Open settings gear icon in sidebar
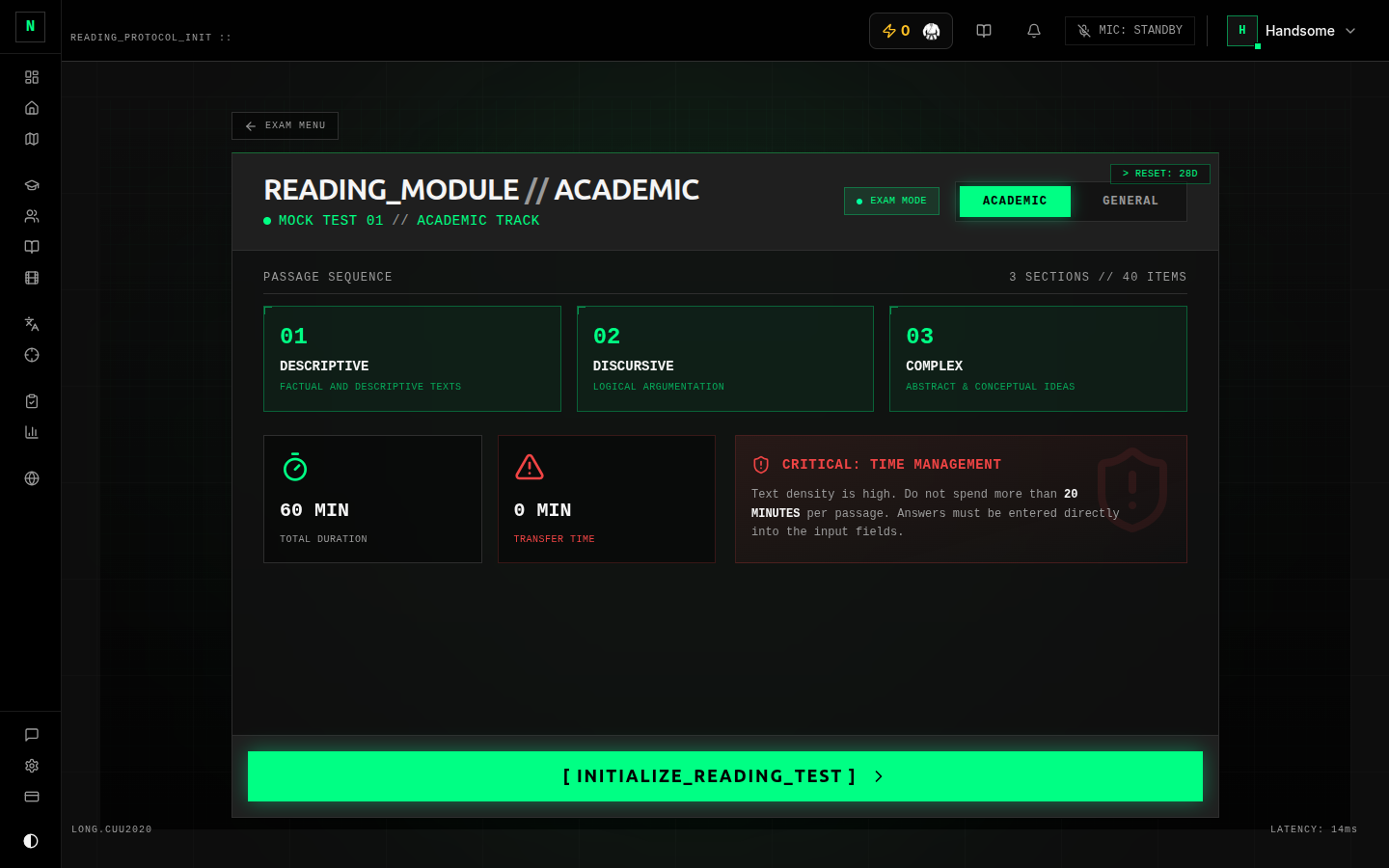 (x=32, y=766)
